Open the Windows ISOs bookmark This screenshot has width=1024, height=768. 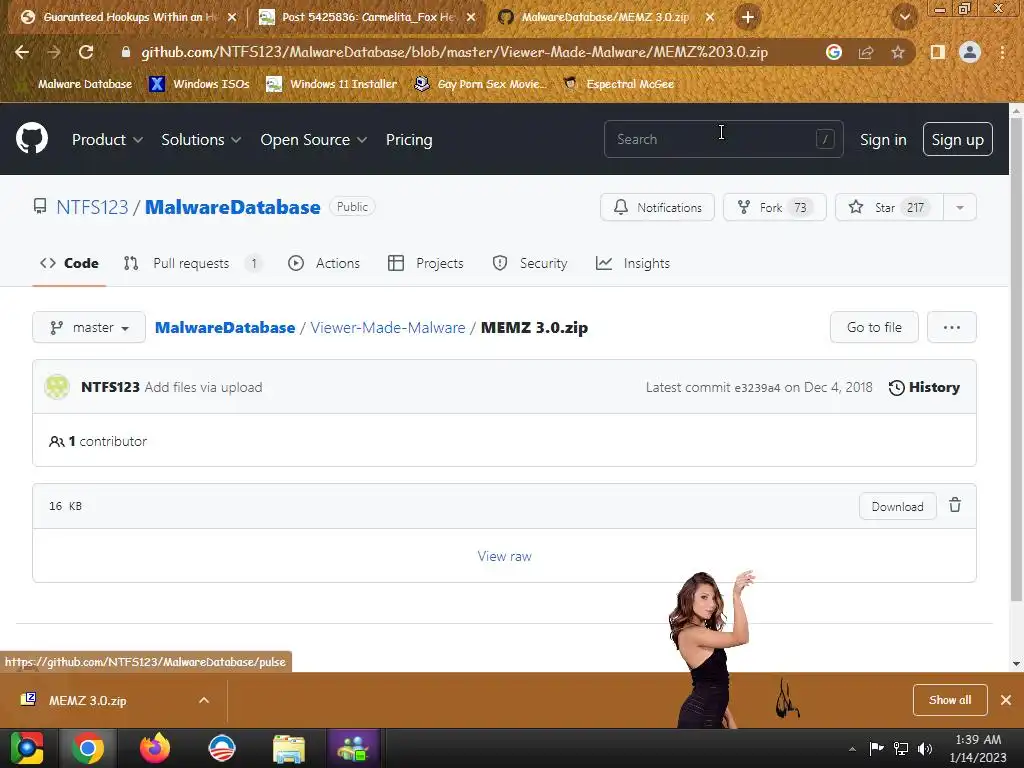199,84
